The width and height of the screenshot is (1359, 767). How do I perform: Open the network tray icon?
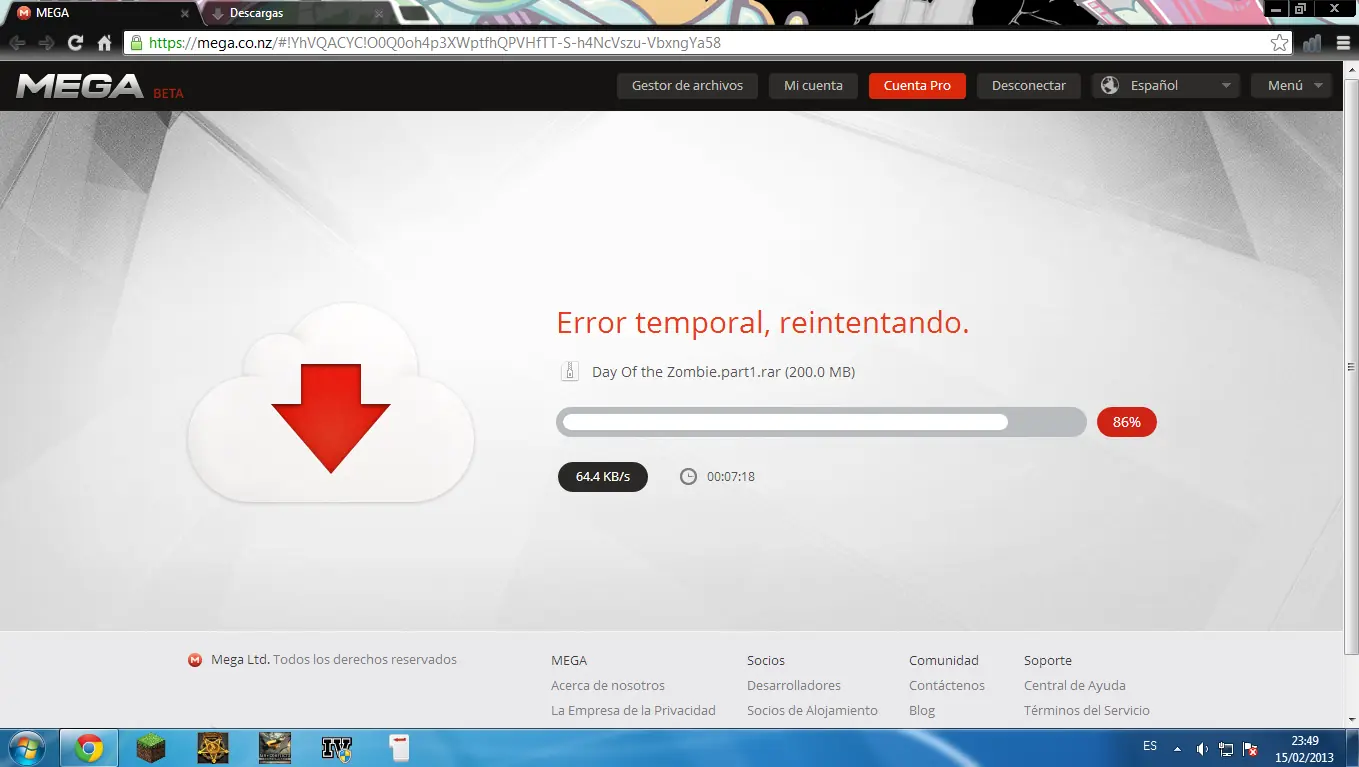pos(1226,748)
